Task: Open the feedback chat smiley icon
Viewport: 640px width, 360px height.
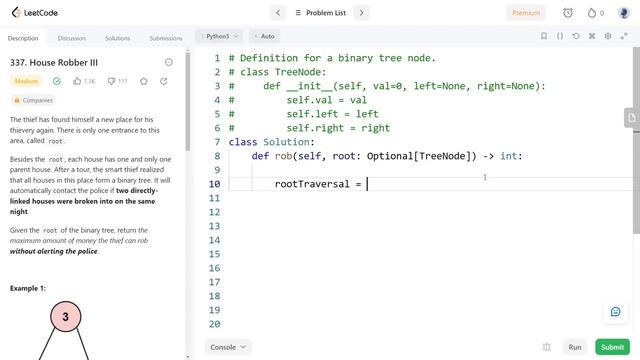Action: pyautogui.click(x=616, y=312)
